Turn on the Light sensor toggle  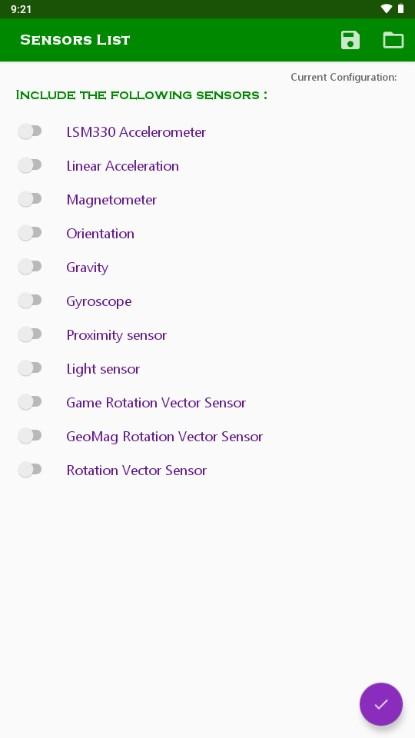tap(30, 369)
